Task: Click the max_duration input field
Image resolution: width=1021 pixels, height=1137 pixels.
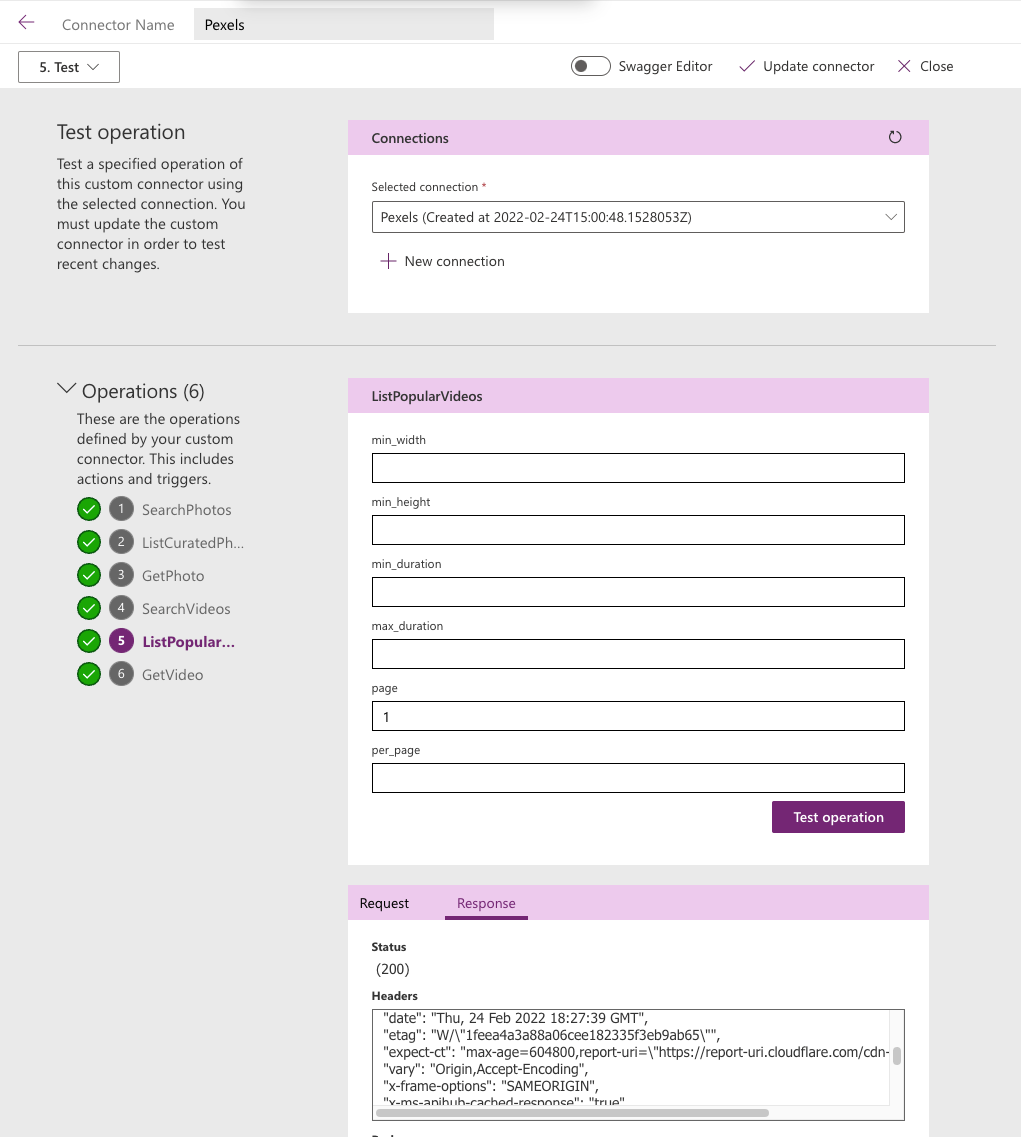Action: coord(638,654)
